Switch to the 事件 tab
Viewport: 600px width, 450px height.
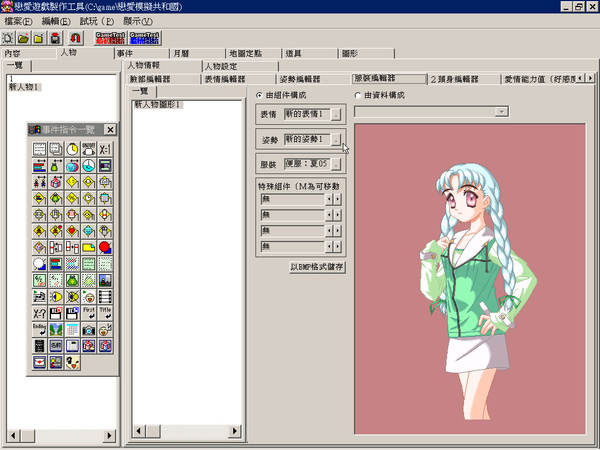142,54
